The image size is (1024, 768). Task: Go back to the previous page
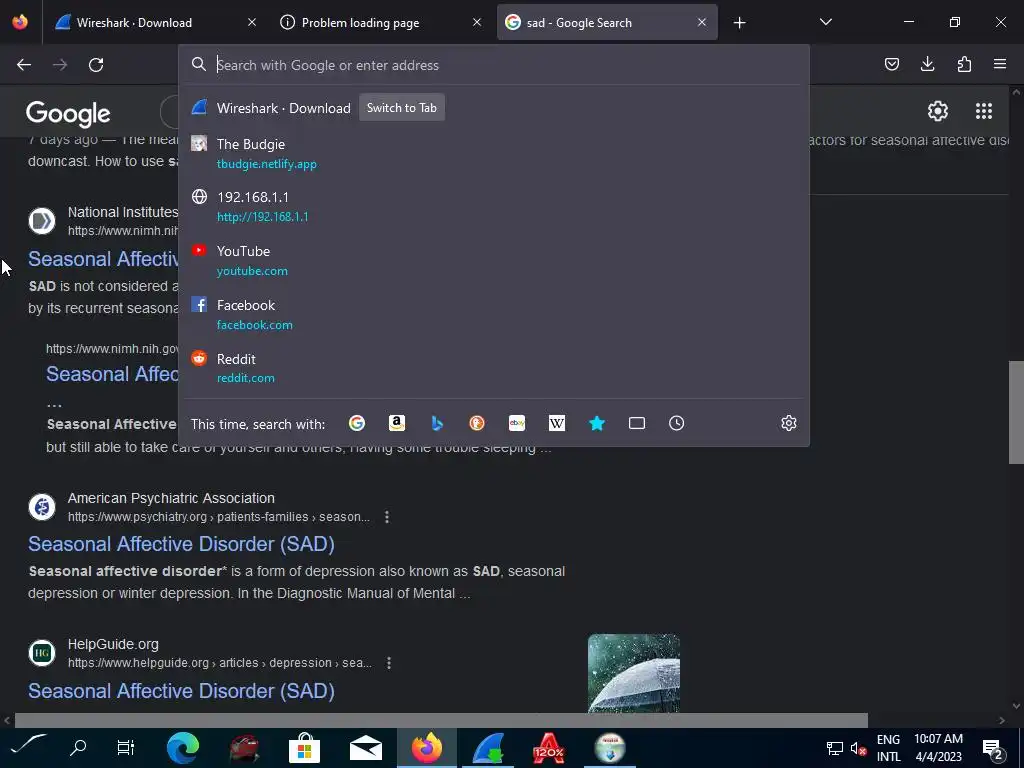24,65
